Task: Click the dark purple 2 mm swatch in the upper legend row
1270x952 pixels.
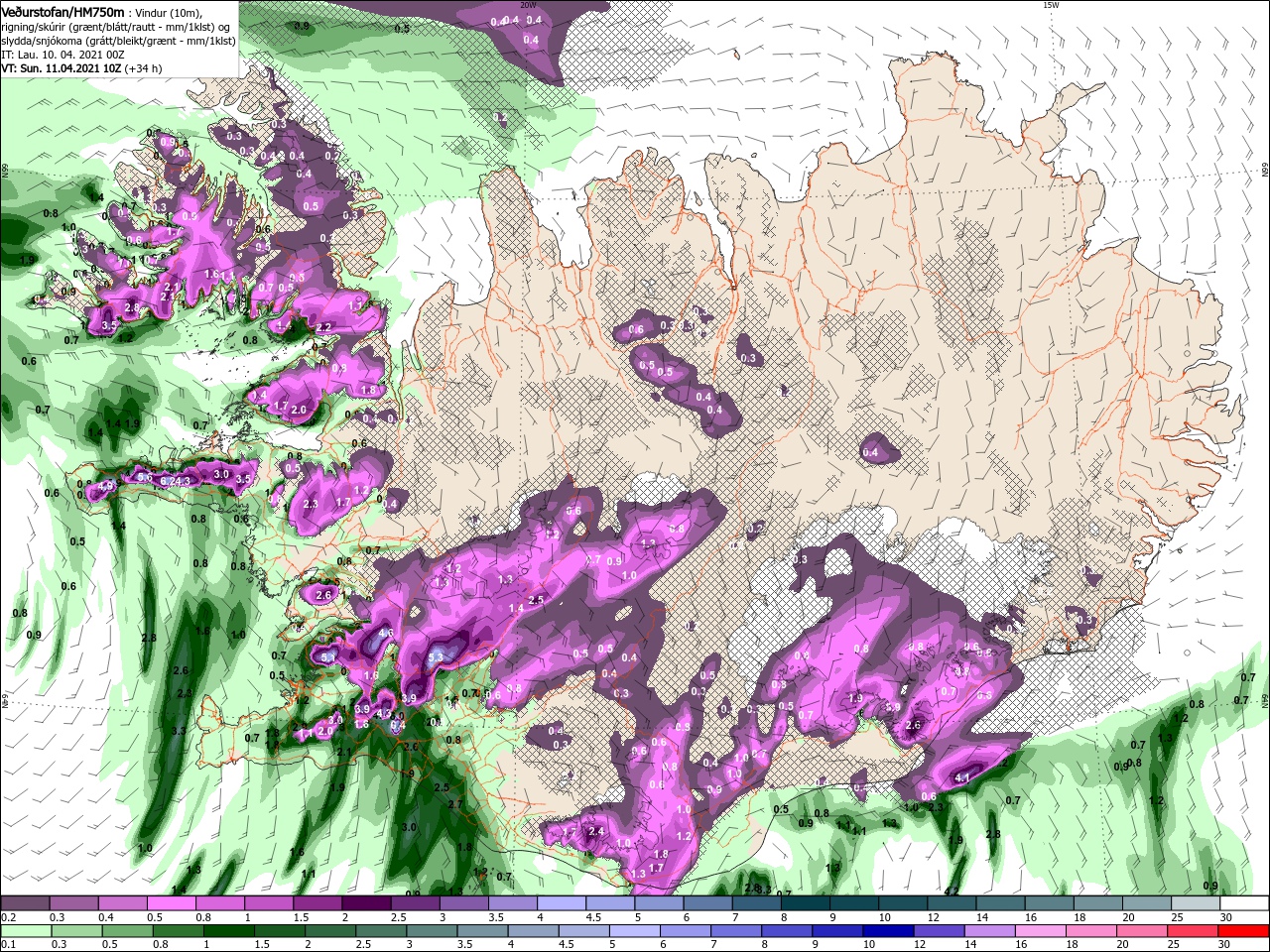Action: click(x=366, y=903)
